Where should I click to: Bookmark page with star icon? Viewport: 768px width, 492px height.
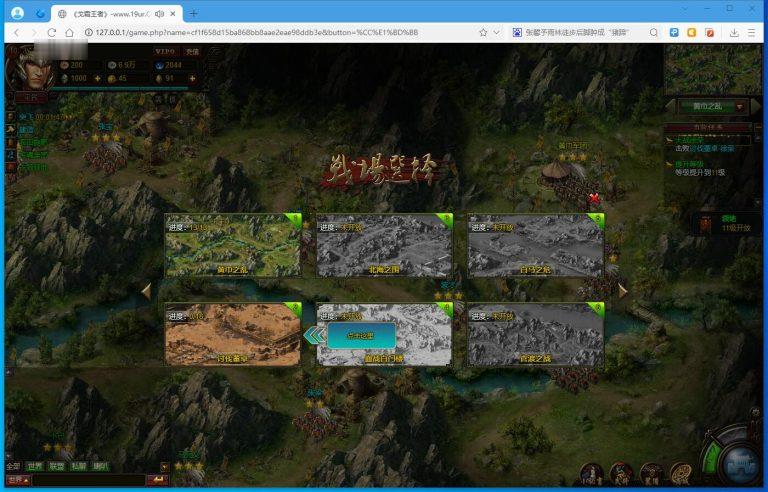tap(483, 32)
